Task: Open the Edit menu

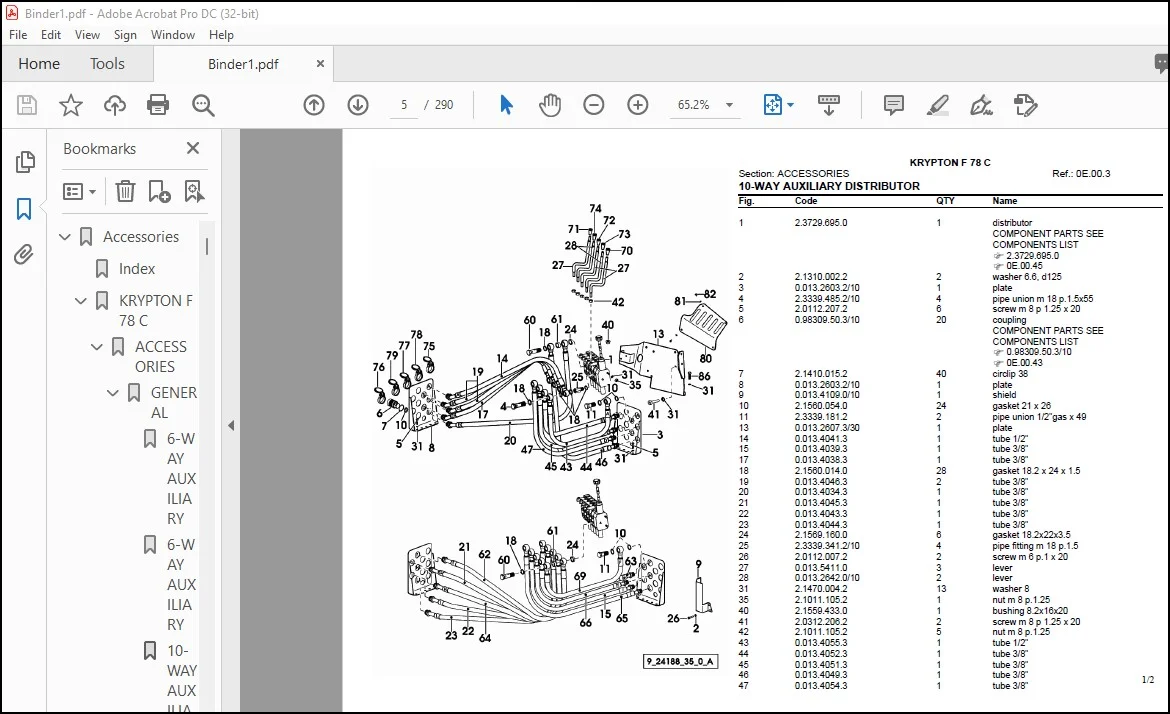Action: click(51, 34)
